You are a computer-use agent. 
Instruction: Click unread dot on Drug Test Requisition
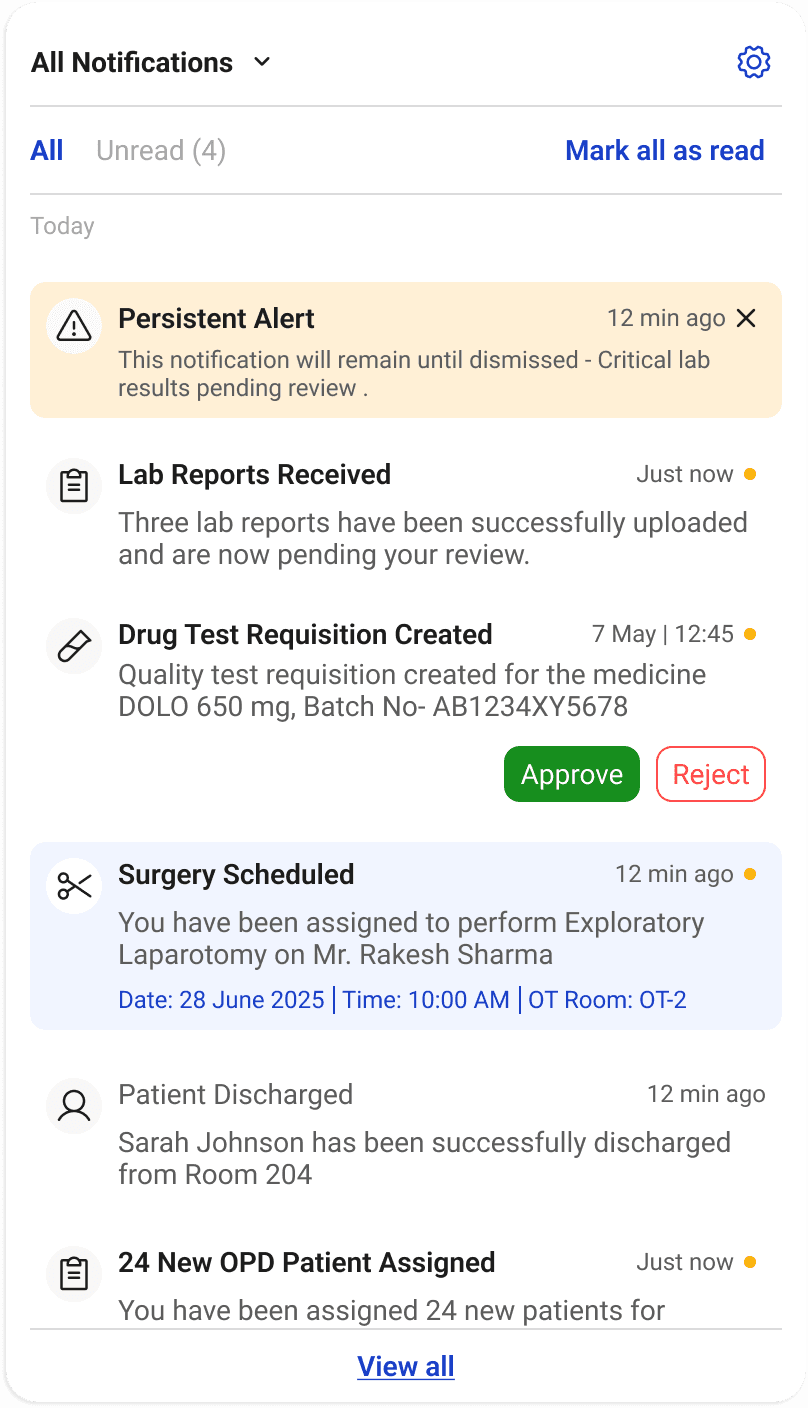750,634
